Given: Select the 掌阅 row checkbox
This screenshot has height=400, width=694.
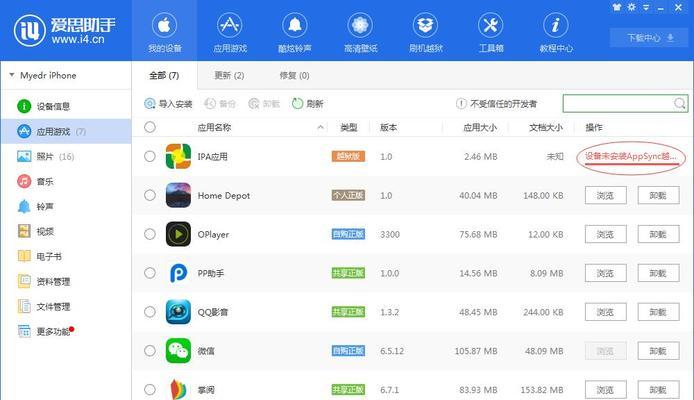Looking at the screenshot, I should coord(150,390).
